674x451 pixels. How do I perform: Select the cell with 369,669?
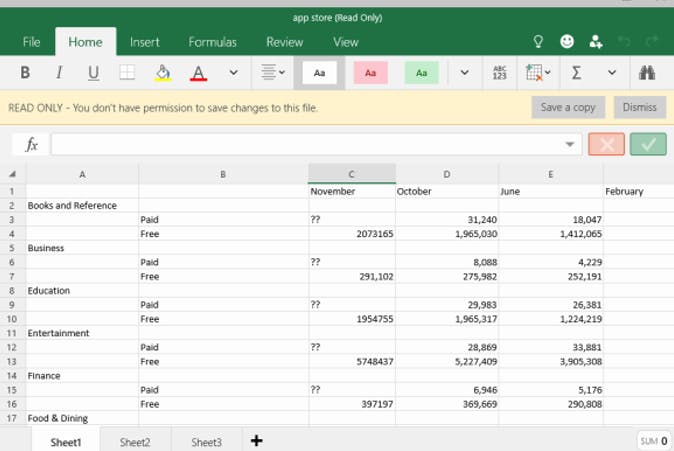coord(447,404)
